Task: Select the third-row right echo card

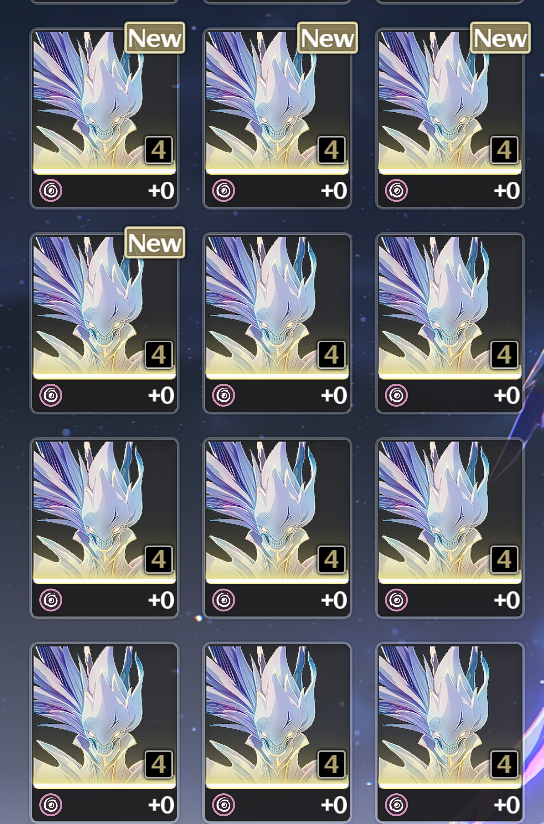Action: [450, 528]
